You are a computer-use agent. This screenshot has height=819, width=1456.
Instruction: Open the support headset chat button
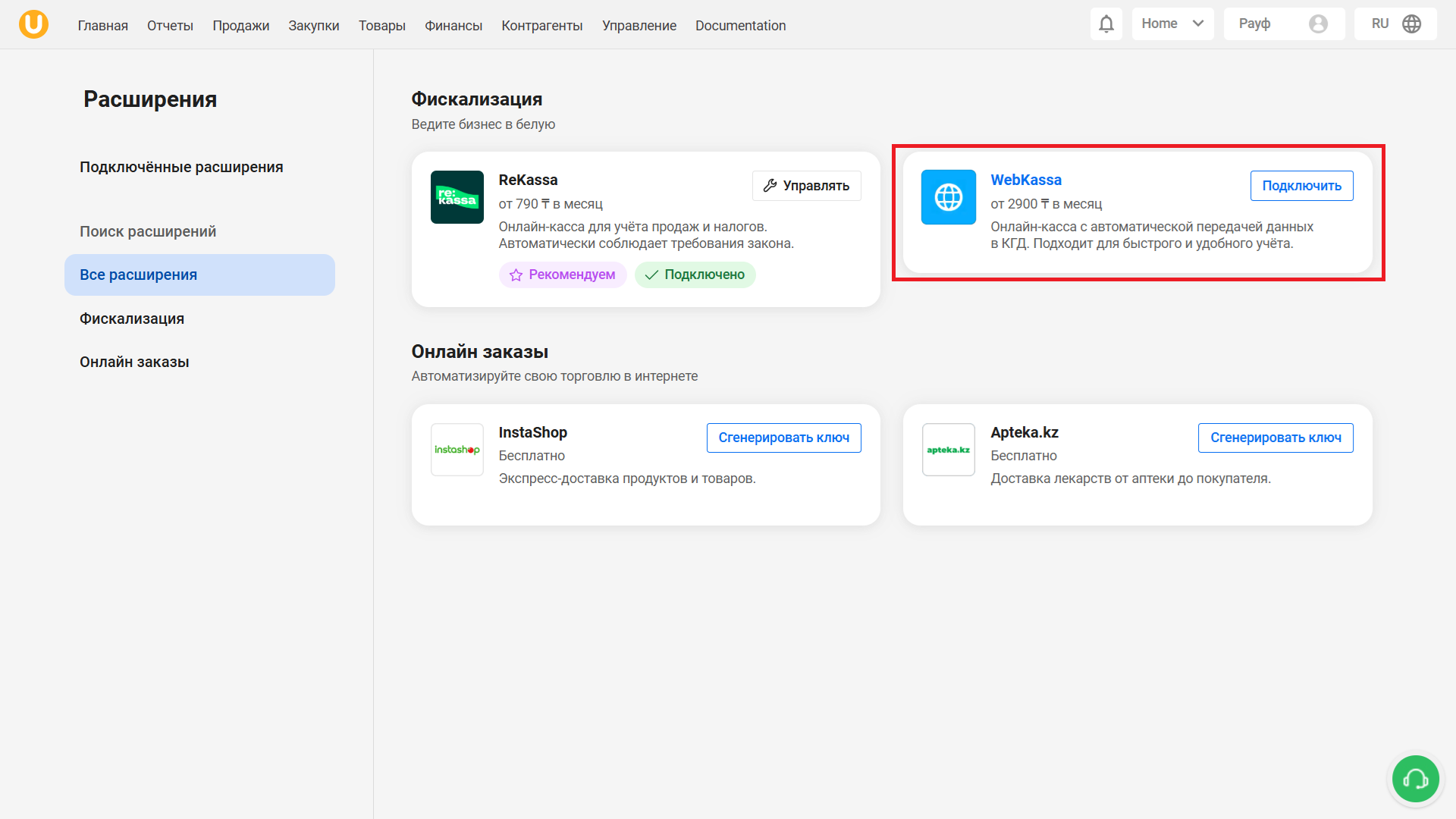pos(1415,779)
